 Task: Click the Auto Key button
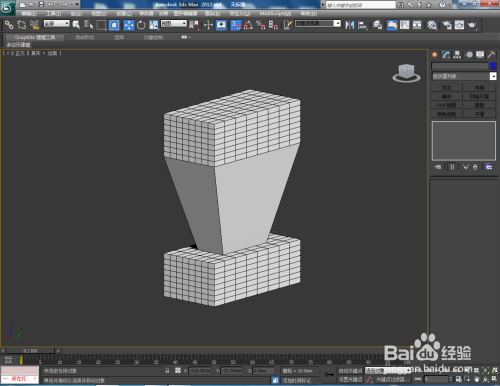point(350,370)
